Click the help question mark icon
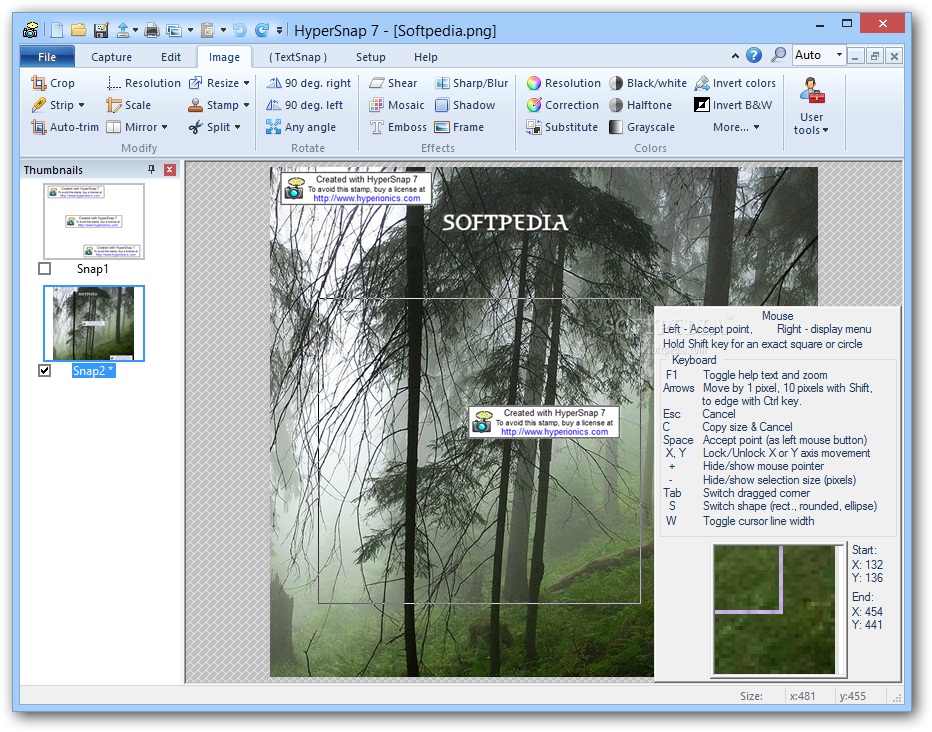Image resolution: width=932 pixels, height=732 pixels. tap(754, 55)
